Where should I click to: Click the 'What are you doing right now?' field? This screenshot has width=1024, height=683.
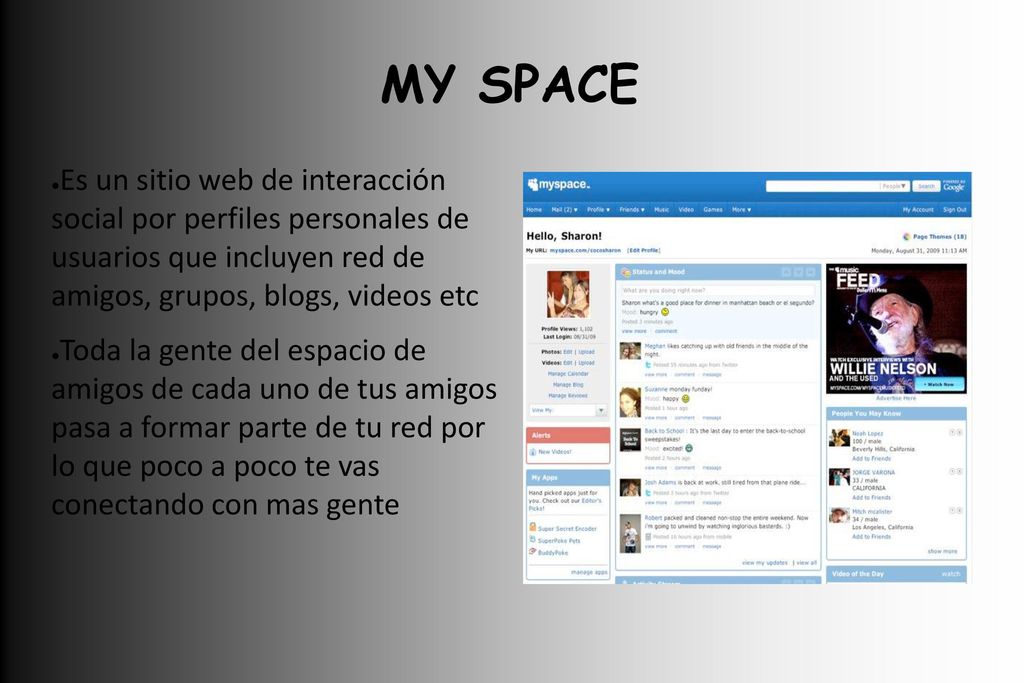[718, 291]
